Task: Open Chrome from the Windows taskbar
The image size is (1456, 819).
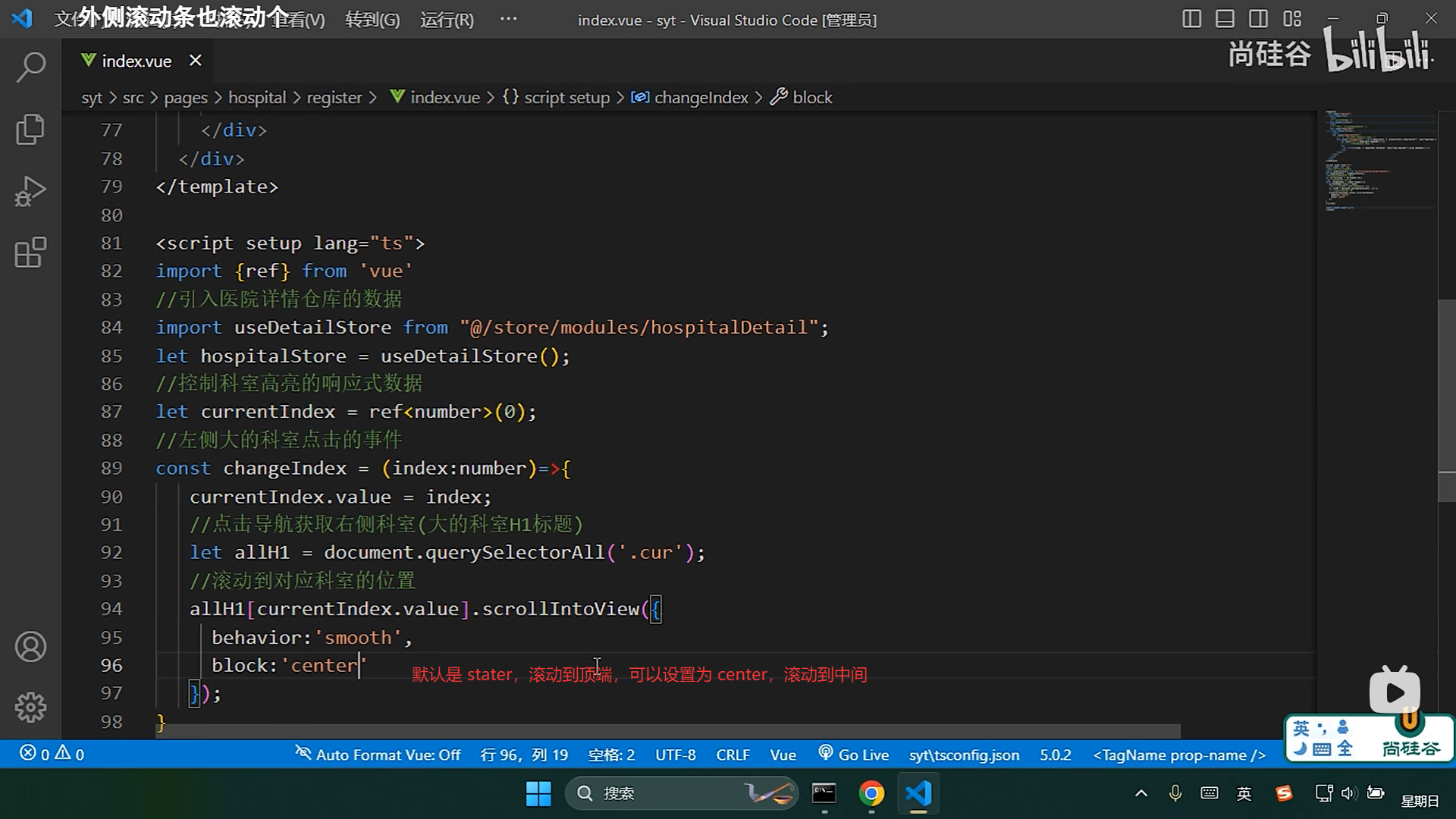Action: (871, 793)
